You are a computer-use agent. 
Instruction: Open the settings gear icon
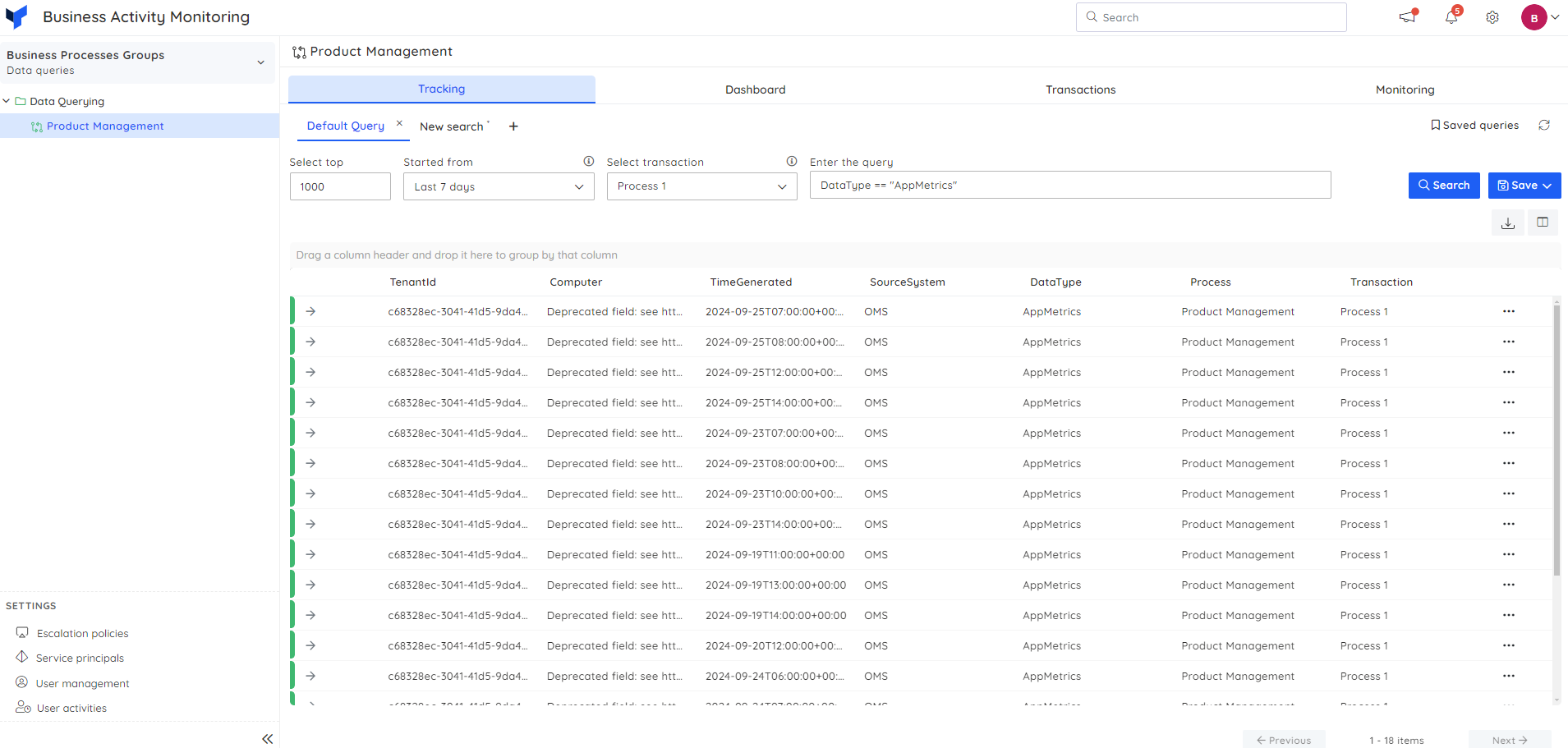[x=1492, y=17]
